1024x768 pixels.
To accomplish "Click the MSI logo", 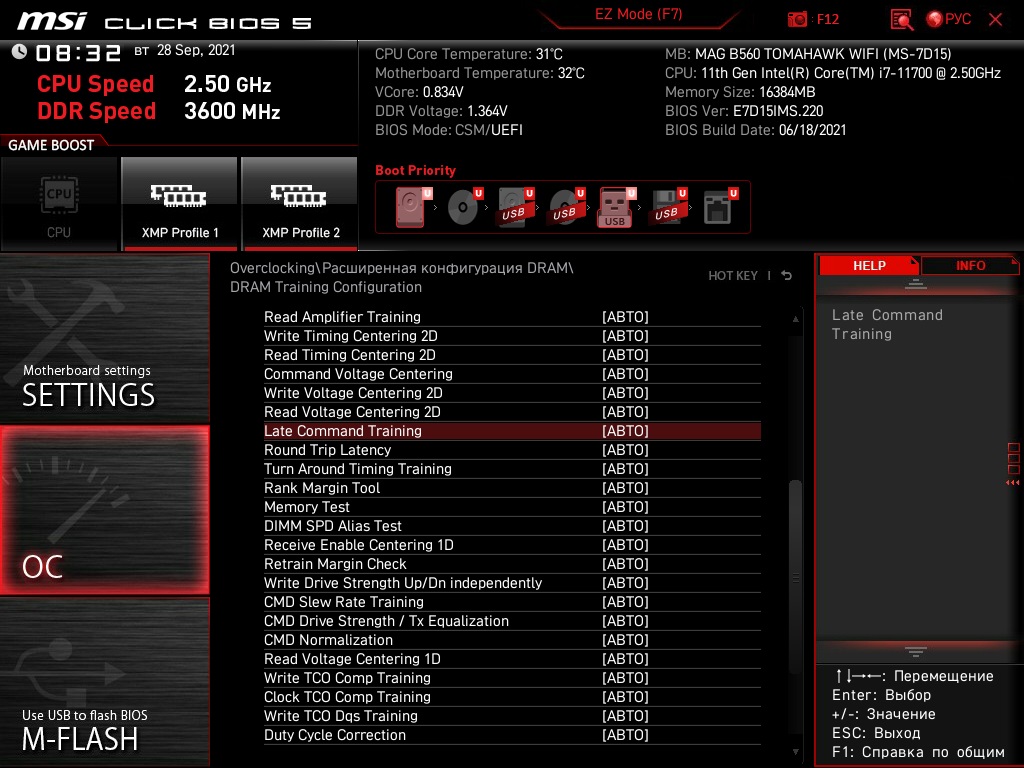I will tap(52, 21).
